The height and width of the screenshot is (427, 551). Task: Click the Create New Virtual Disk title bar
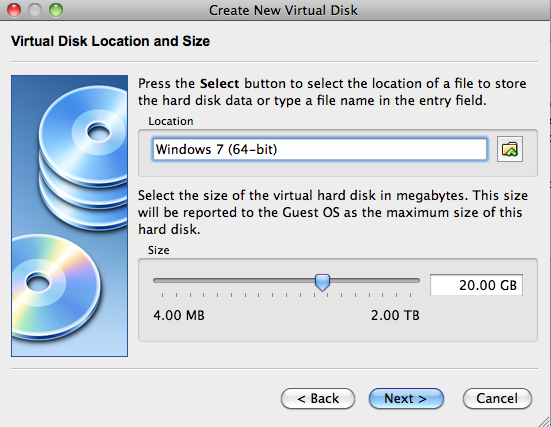(283, 10)
